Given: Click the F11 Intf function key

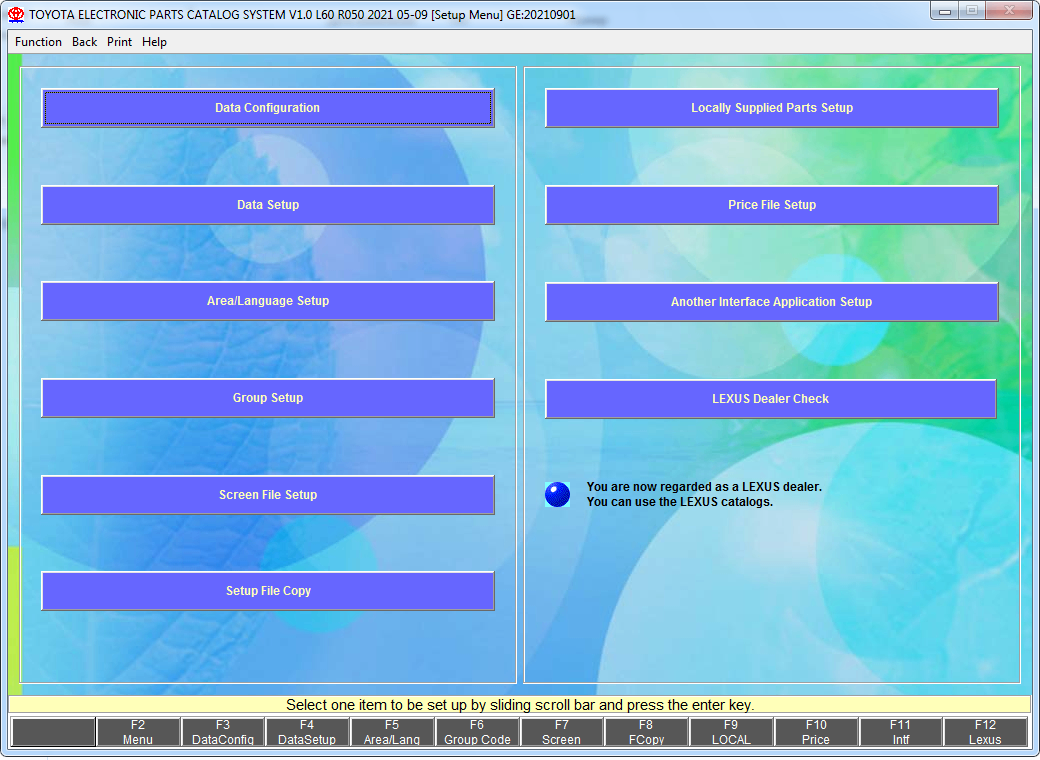Looking at the screenshot, I should click(901, 732).
